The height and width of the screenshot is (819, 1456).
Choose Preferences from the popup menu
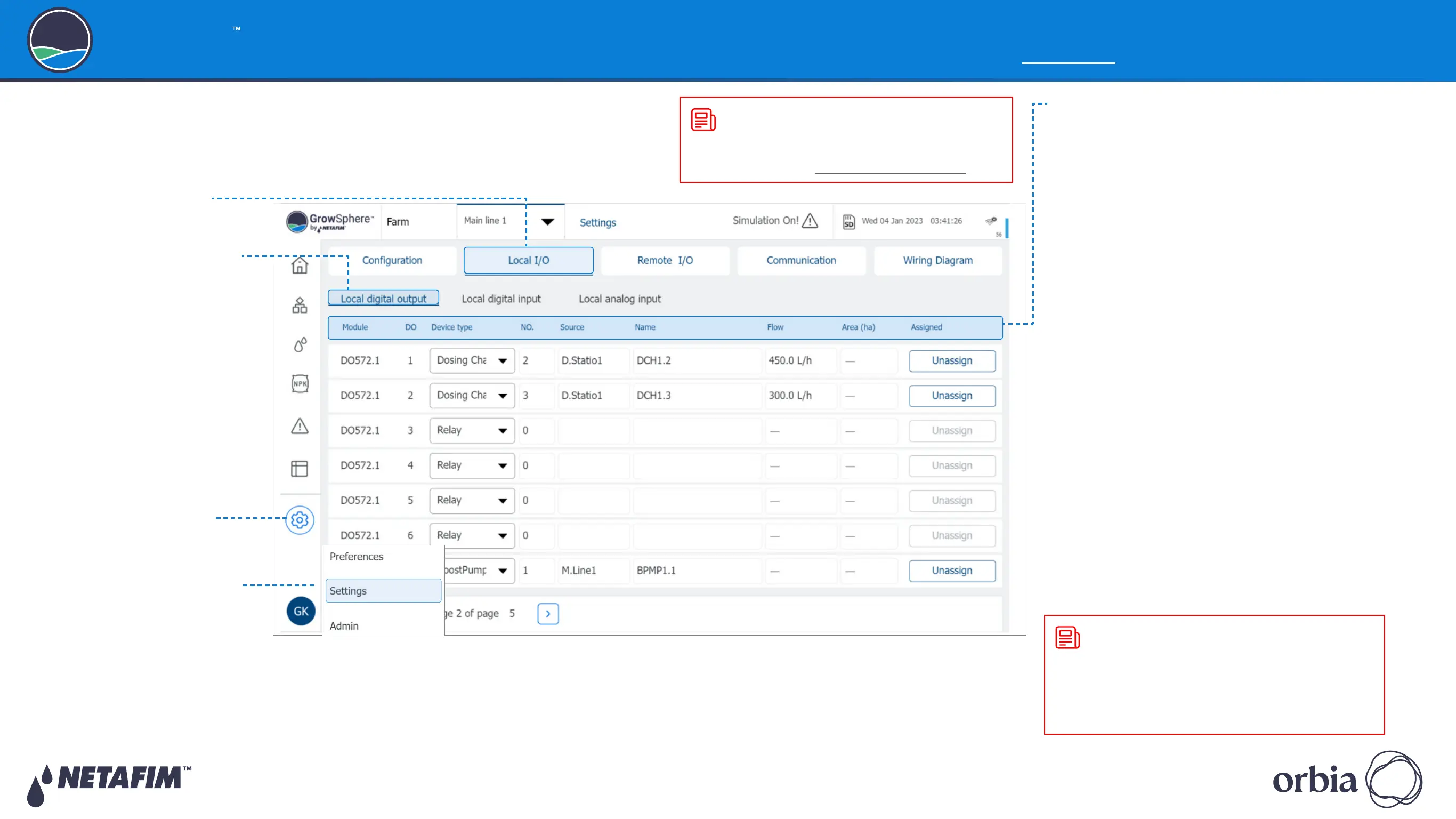(356, 557)
